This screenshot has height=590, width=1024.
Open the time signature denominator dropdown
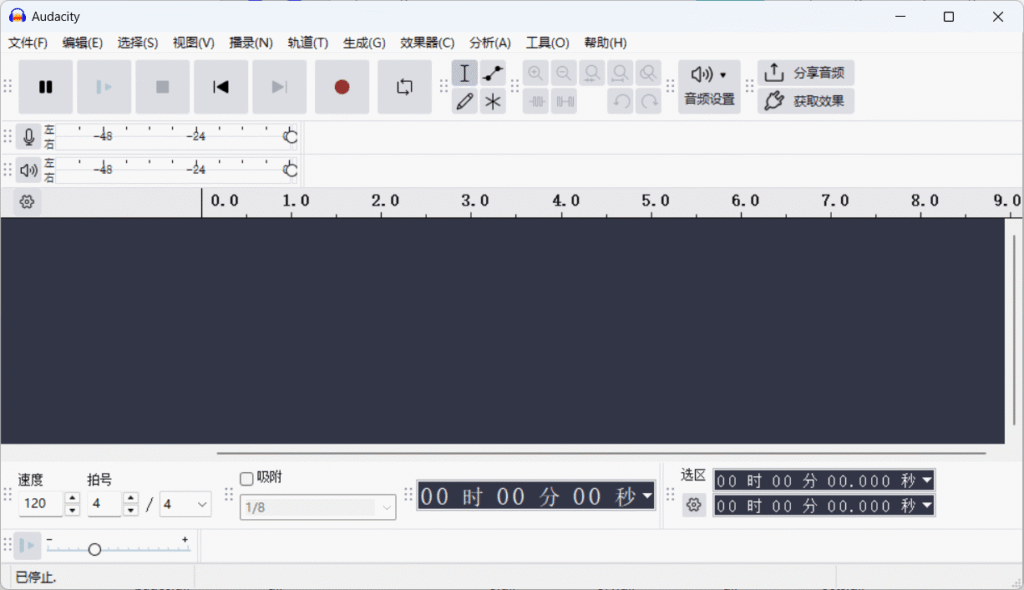[185, 504]
